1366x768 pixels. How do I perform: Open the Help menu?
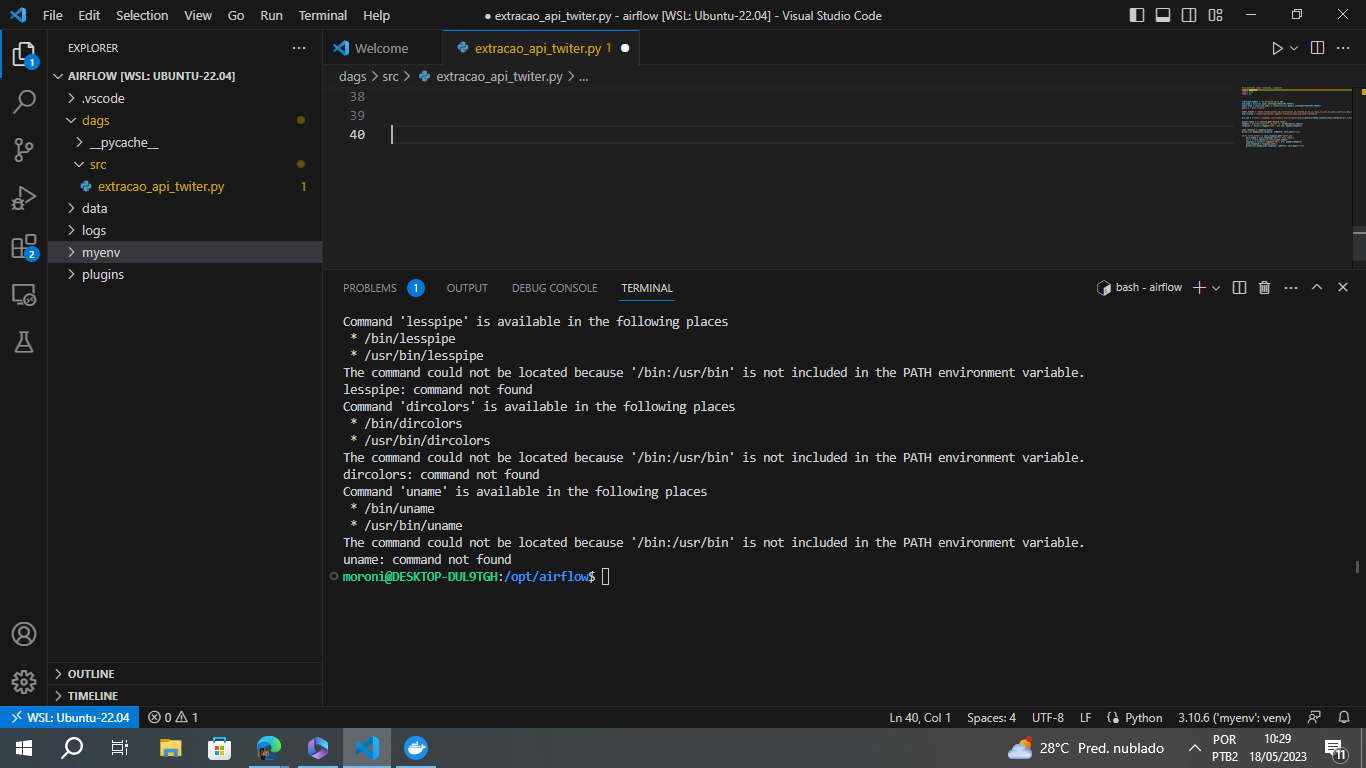pos(377,15)
